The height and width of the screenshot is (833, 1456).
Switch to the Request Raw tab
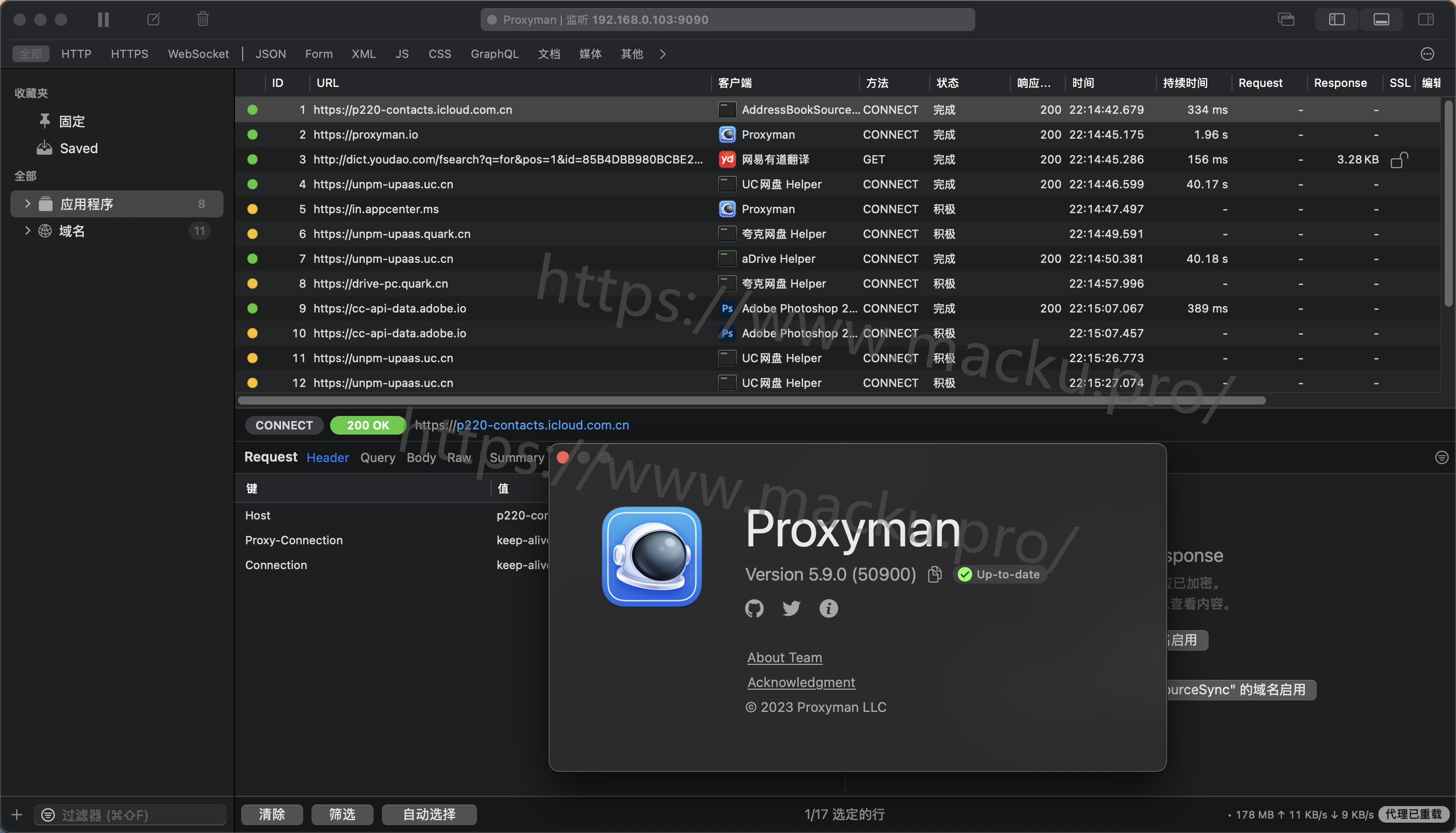(459, 457)
